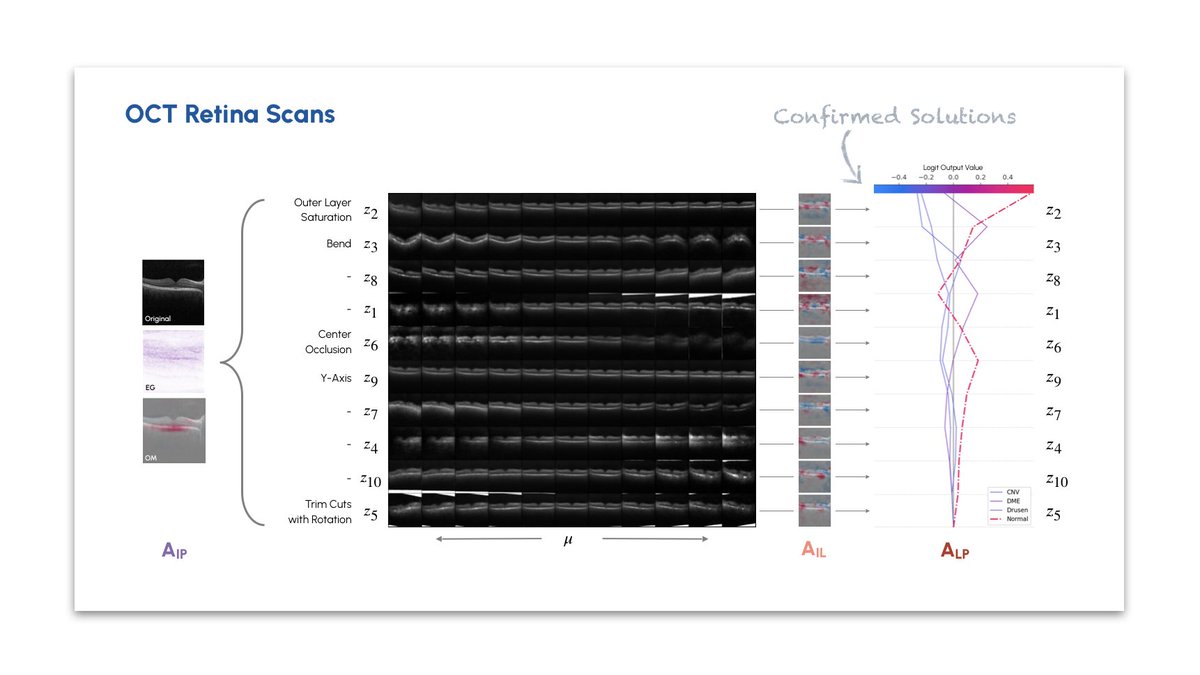Click the Original OCT scan thumbnail

[x=173, y=292]
